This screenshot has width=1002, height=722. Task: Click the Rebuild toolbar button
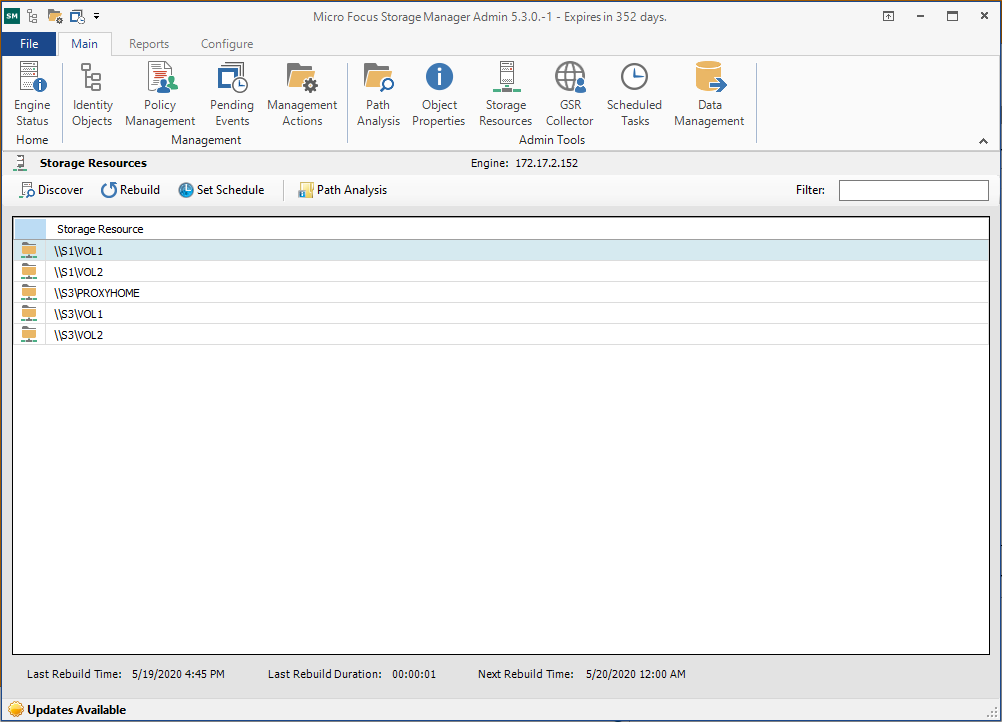130,190
